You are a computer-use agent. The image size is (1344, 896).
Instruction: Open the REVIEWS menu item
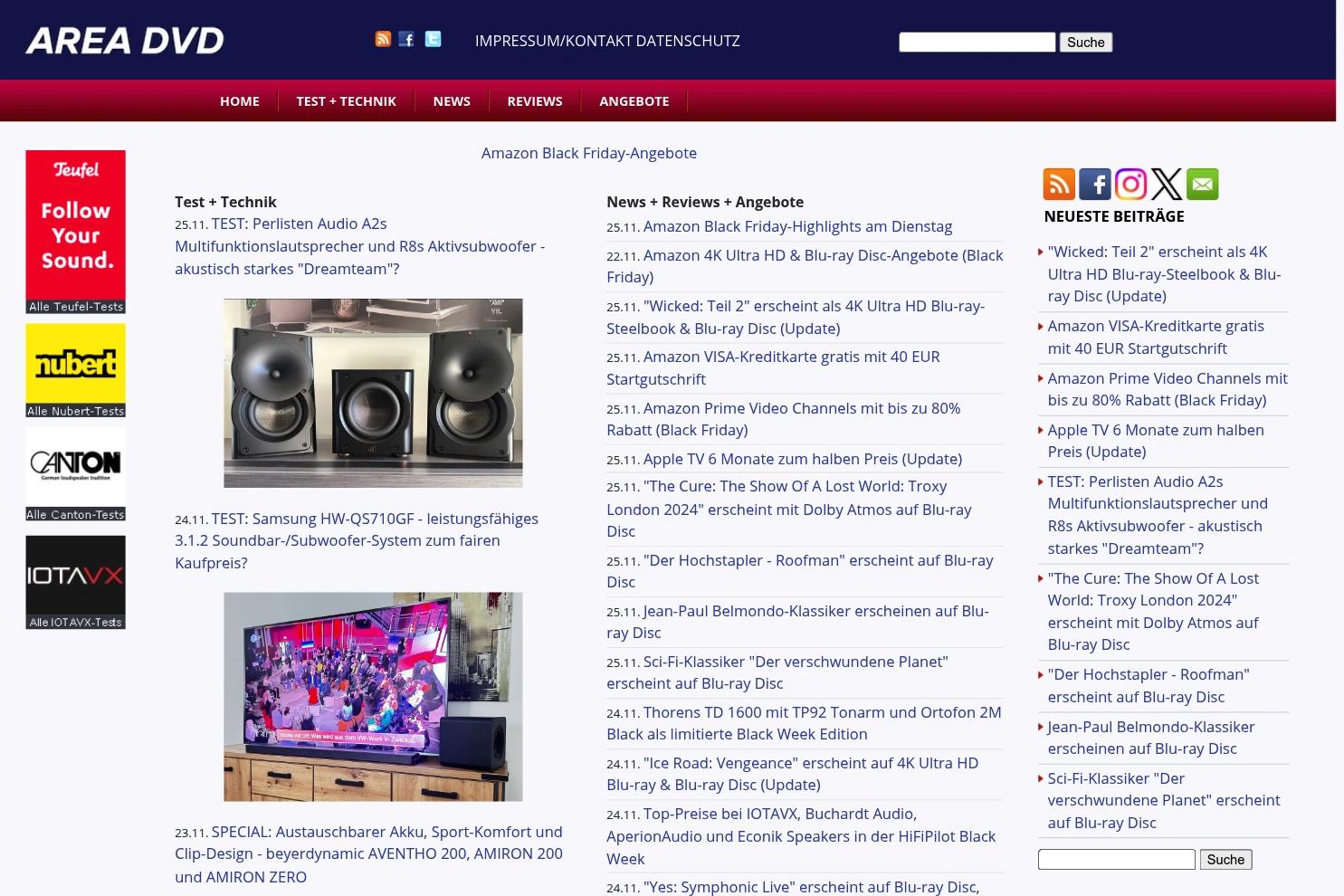pyautogui.click(x=535, y=101)
